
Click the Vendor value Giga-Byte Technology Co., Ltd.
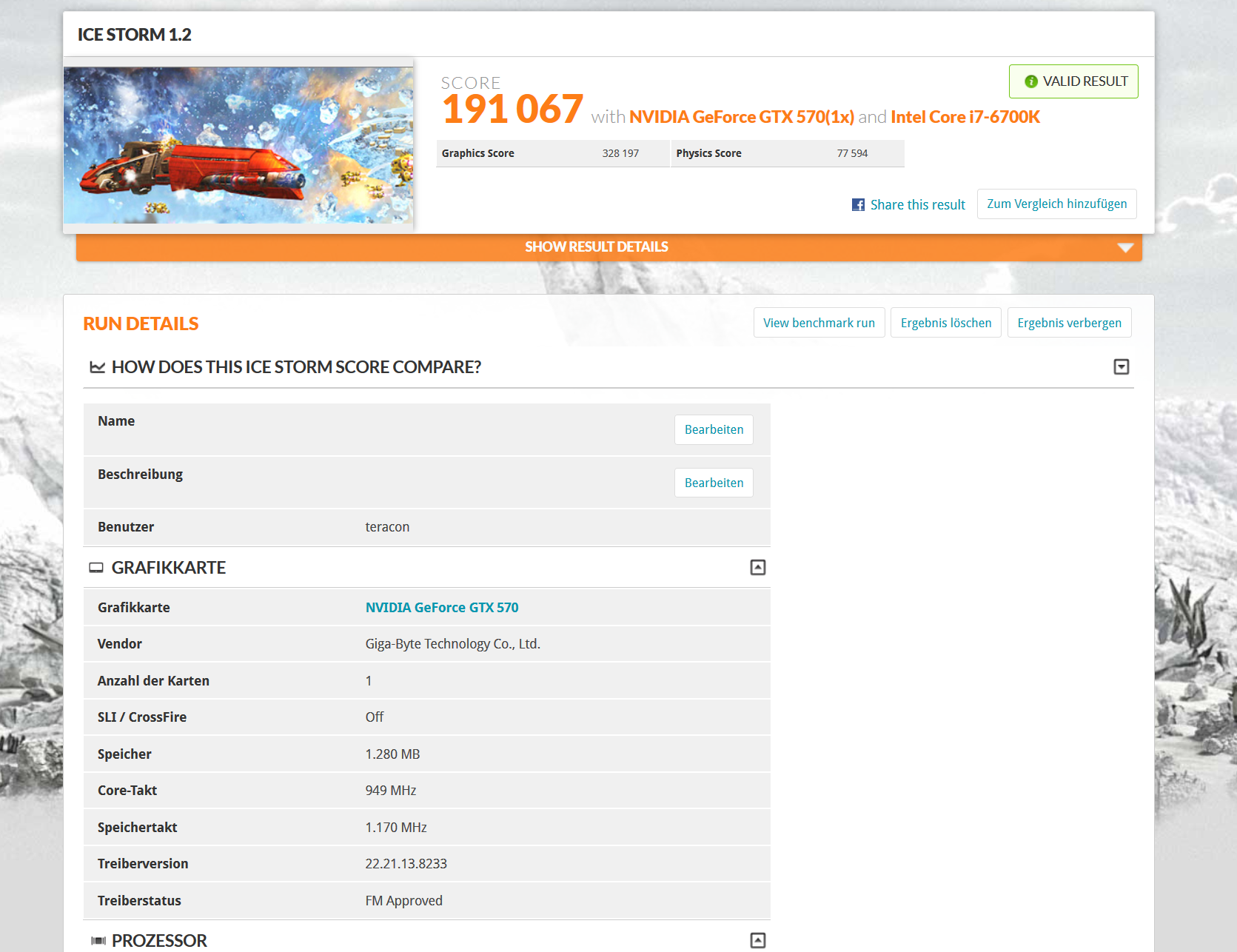tap(453, 644)
